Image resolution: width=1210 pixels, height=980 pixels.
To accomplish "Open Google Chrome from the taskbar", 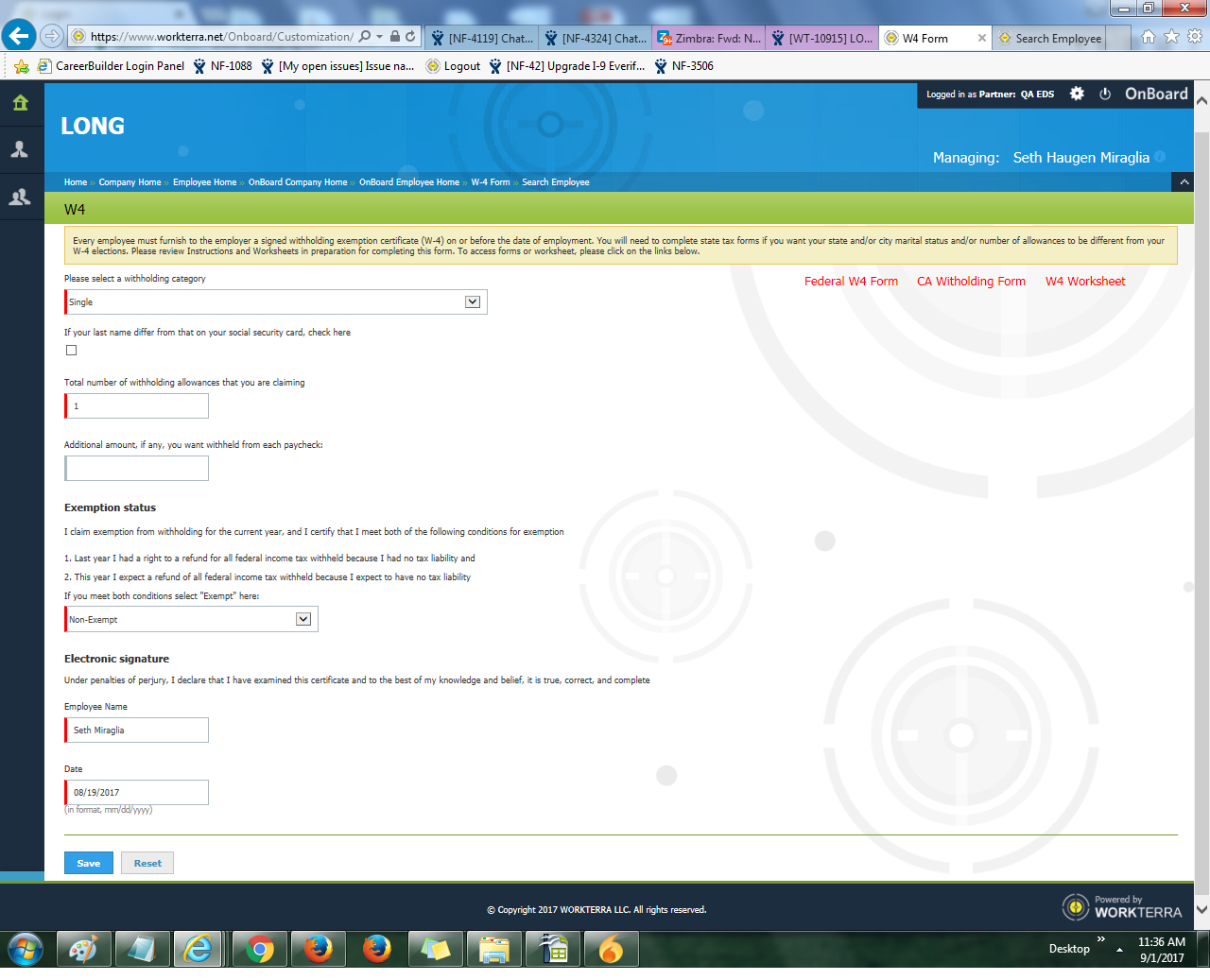I will point(260,949).
